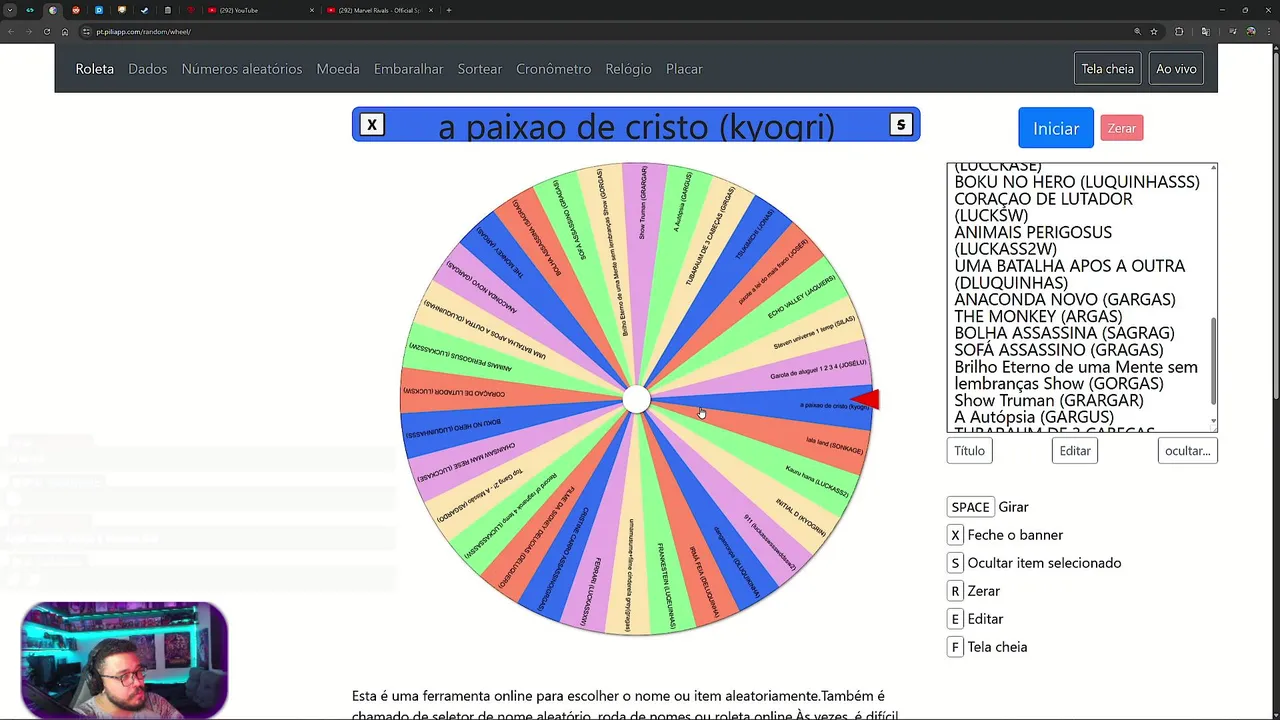Click the F Tela cheia shortcut key
This screenshot has height=720, width=1280.
(955, 647)
